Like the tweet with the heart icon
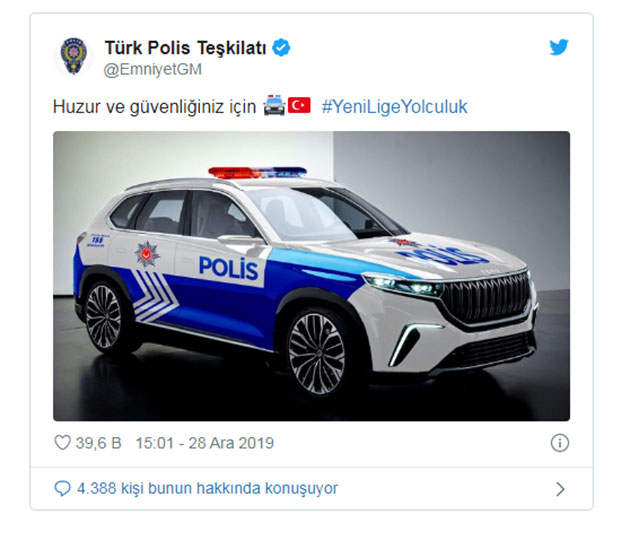 [62, 443]
